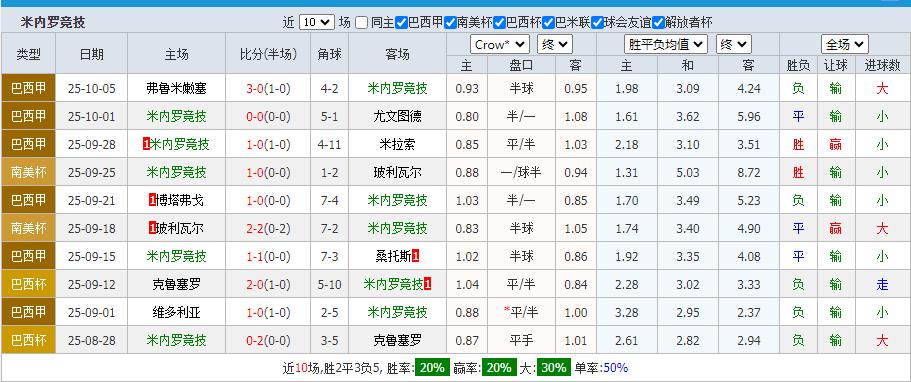Click the red card badge beside 米拉索 home team
Image resolution: width=911 pixels, height=382 pixels.
tap(146, 144)
